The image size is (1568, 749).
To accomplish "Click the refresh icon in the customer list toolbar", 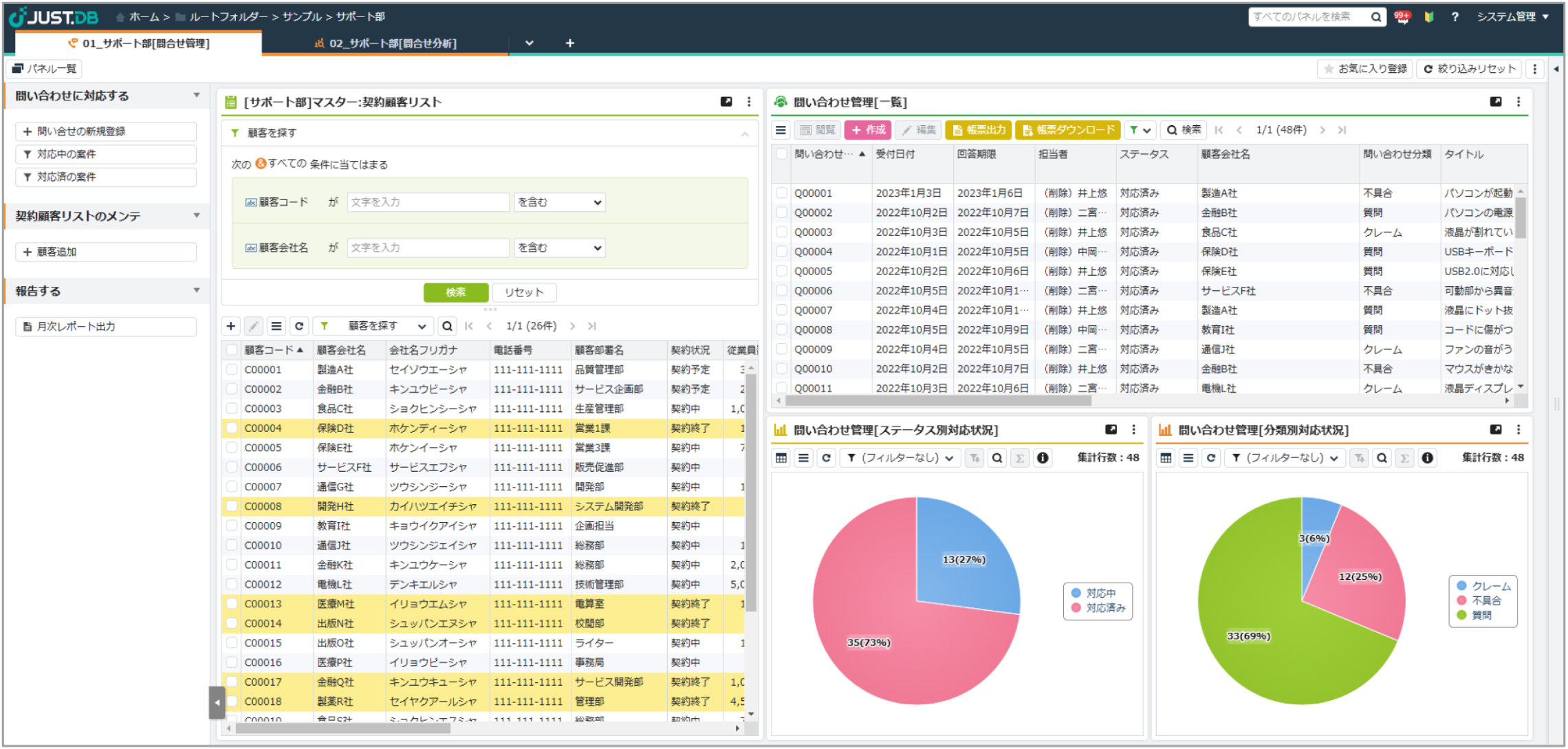I will pyautogui.click(x=299, y=326).
